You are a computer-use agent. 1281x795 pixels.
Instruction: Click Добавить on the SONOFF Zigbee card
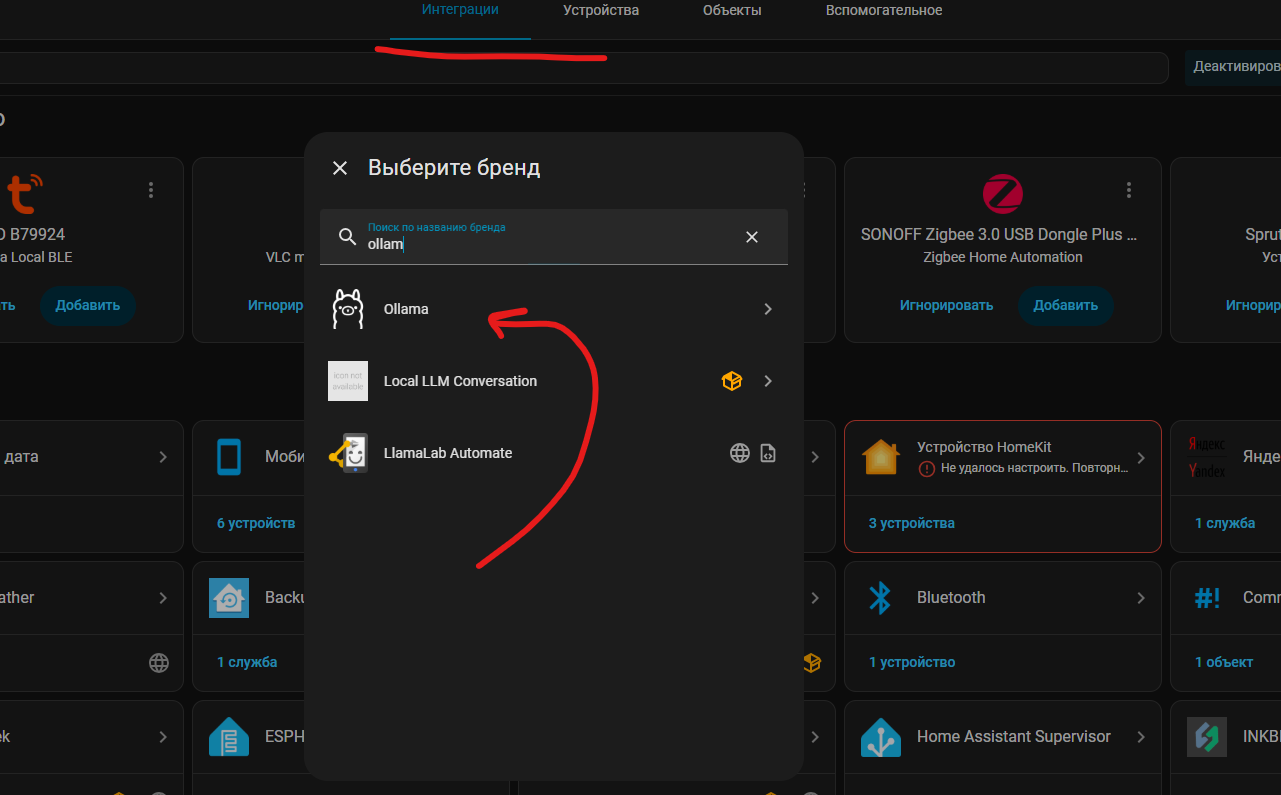pyautogui.click(x=1066, y=305)
